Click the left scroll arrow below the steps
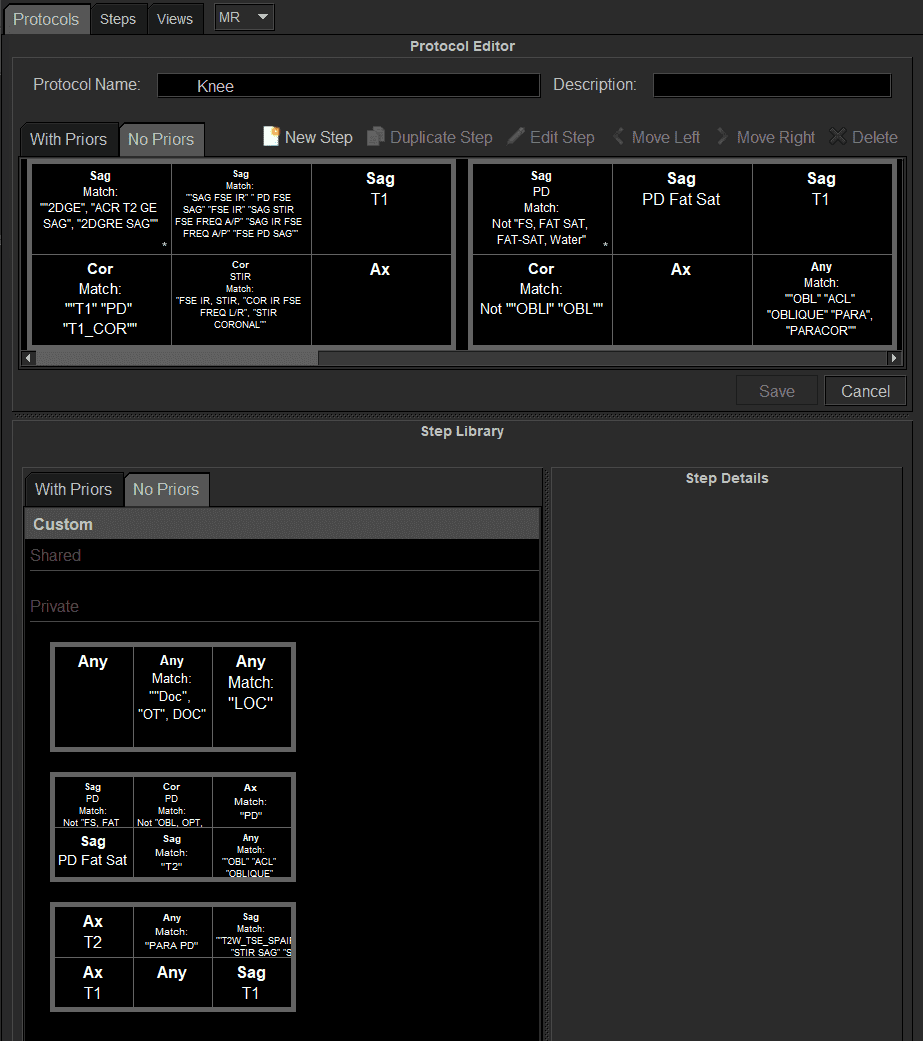923x1041 pixels. 27,357
